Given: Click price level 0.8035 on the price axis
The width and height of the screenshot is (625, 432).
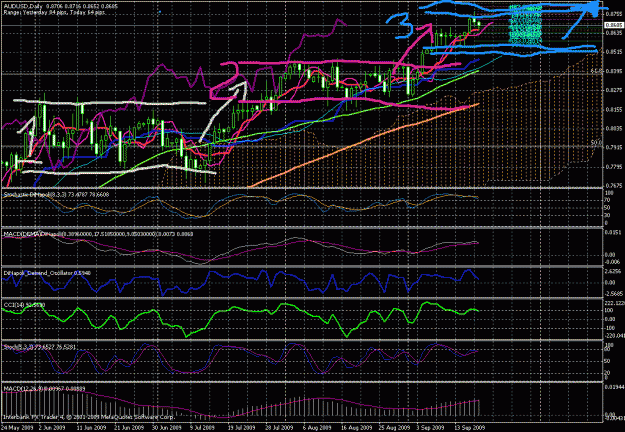Looking at the screenshot, I should pos(612,129).
